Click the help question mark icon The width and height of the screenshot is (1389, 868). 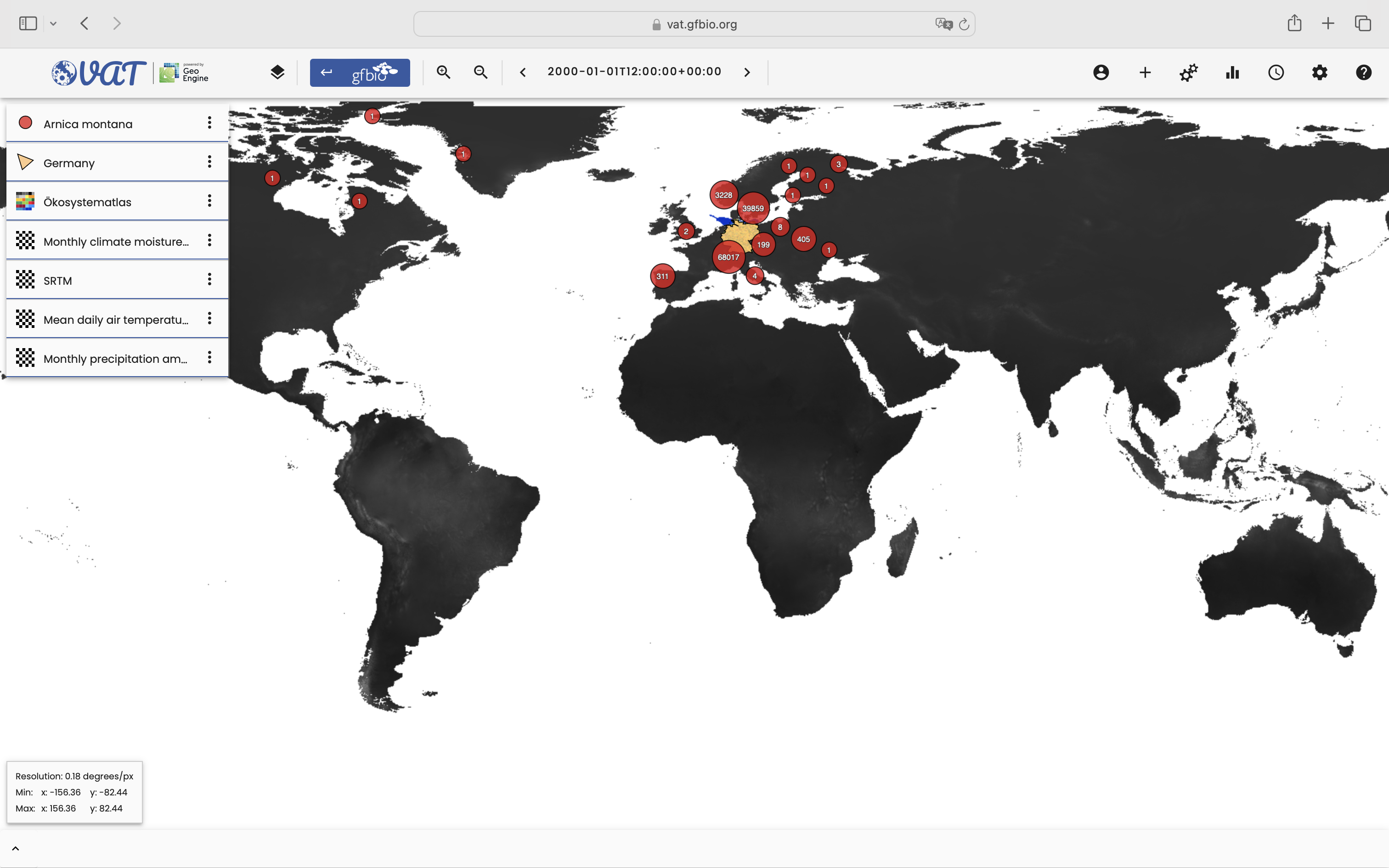(1365, 72)
